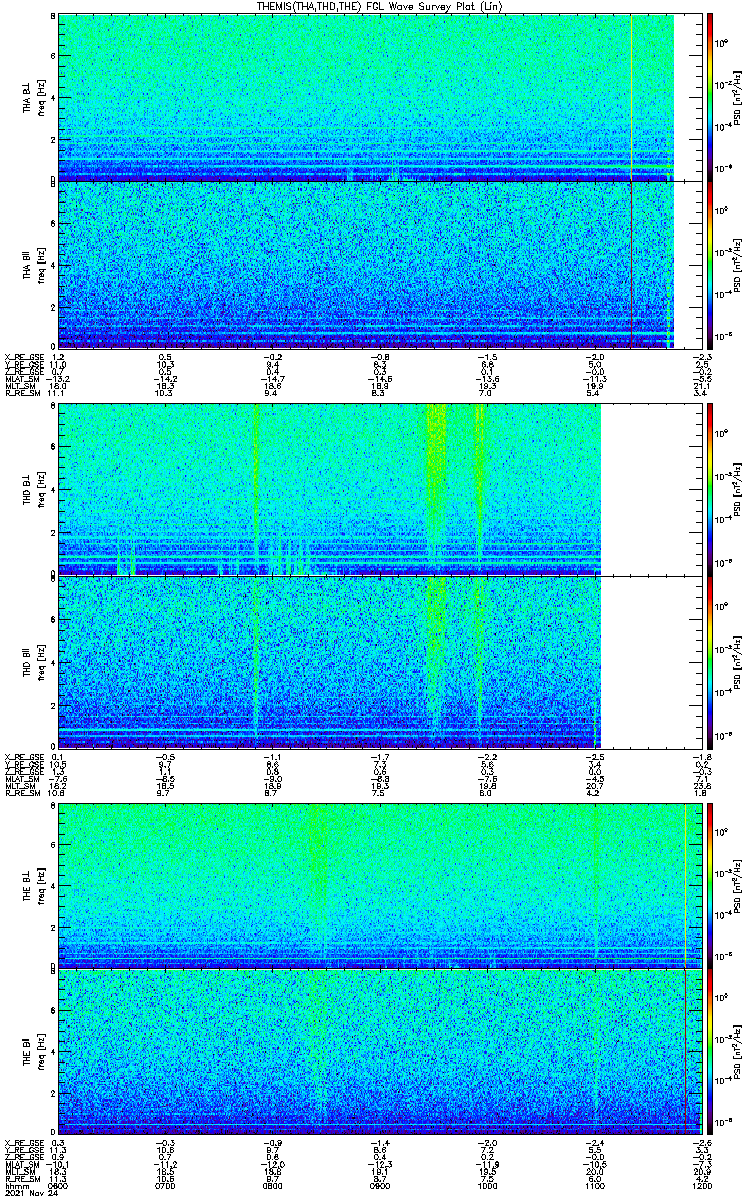Image resolution: width=750 pixels, height=1200 pixels.
Task: Select the THA B⊥ spectrogram panel
Action: pos(378,97)
